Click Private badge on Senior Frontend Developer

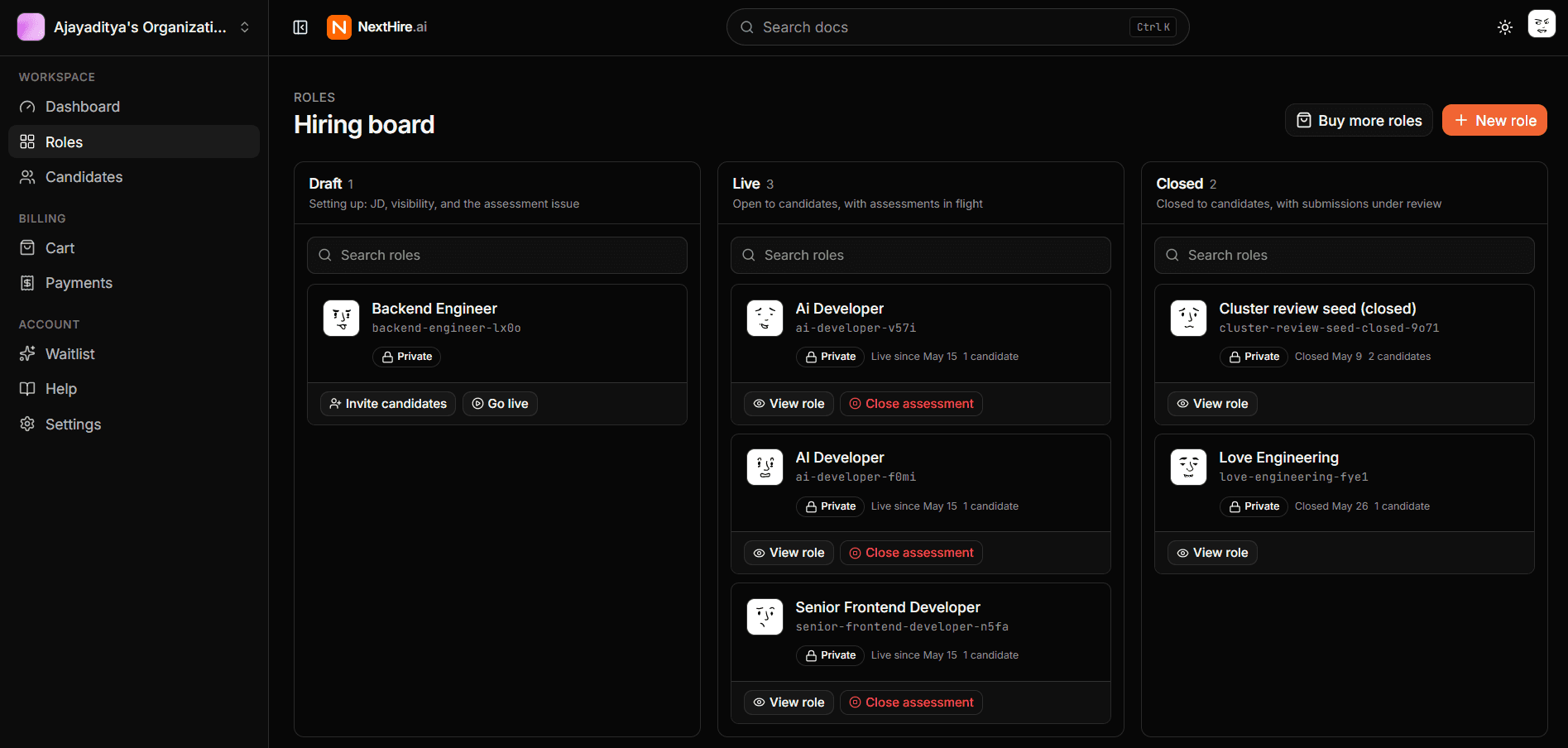[x=830, y=655]
